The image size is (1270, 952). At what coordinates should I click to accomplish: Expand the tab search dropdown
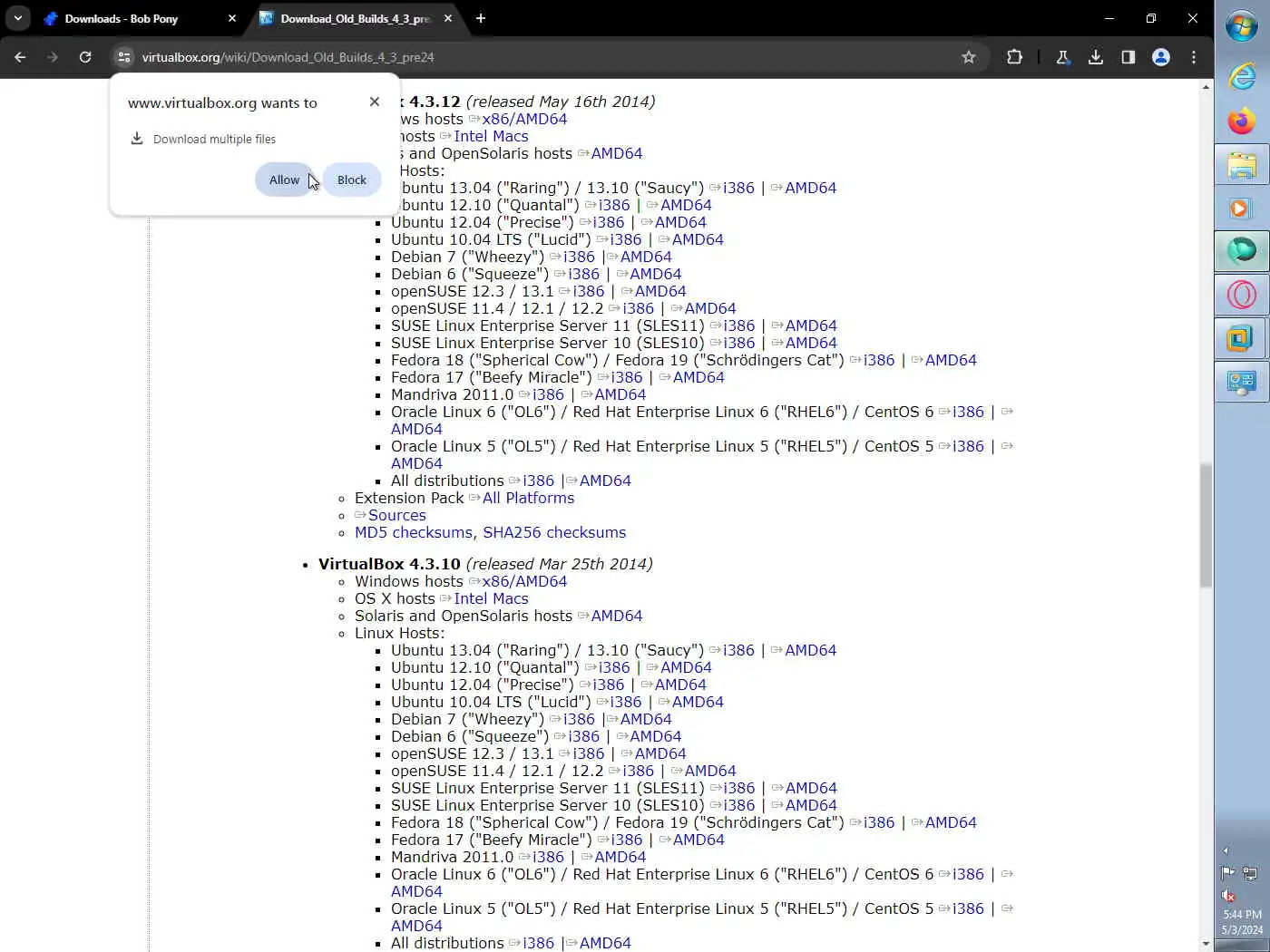tap(18, 18)
